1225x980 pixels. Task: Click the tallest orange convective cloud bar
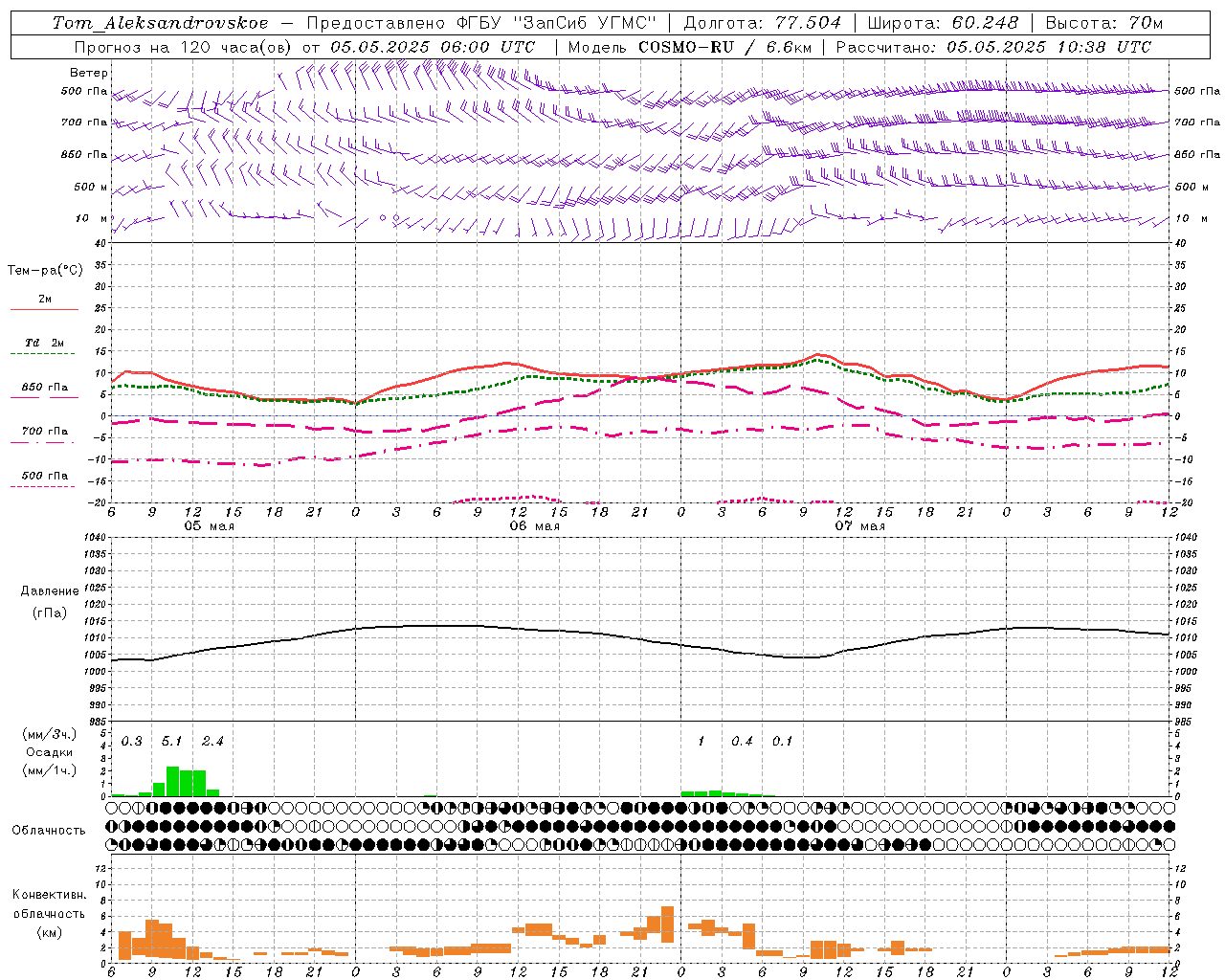tap(667, 924)
